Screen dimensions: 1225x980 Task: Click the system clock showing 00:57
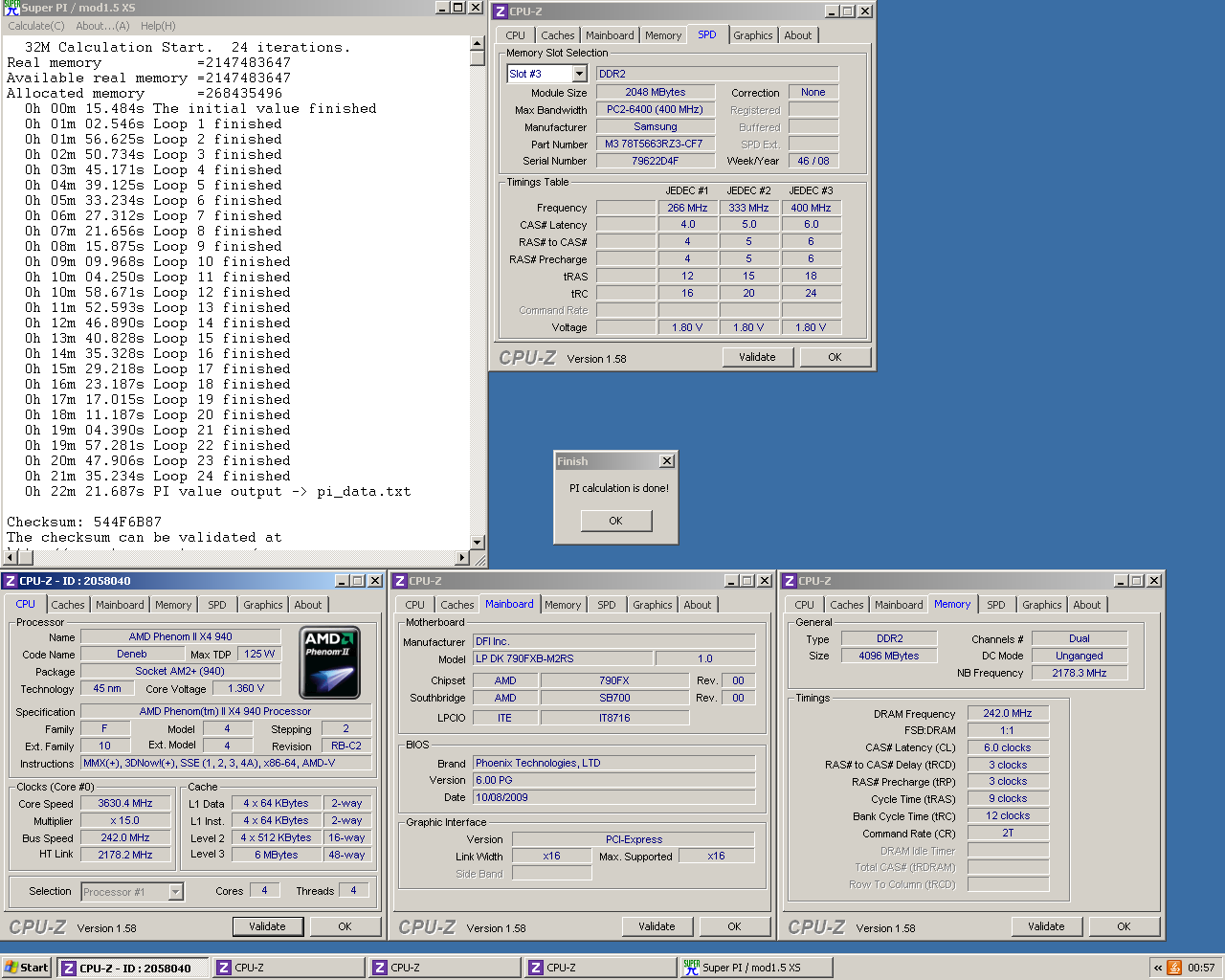(x=1201, y=968)
